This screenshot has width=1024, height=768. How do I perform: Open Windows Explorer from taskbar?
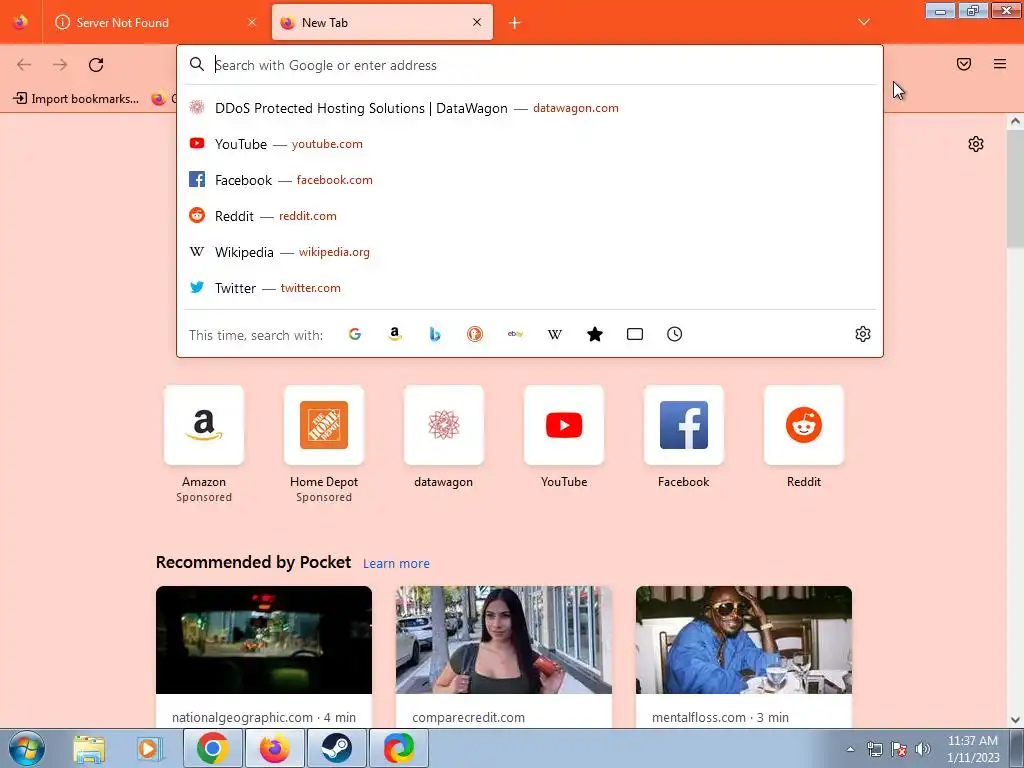pyautogui.click(x=89, y=748)
